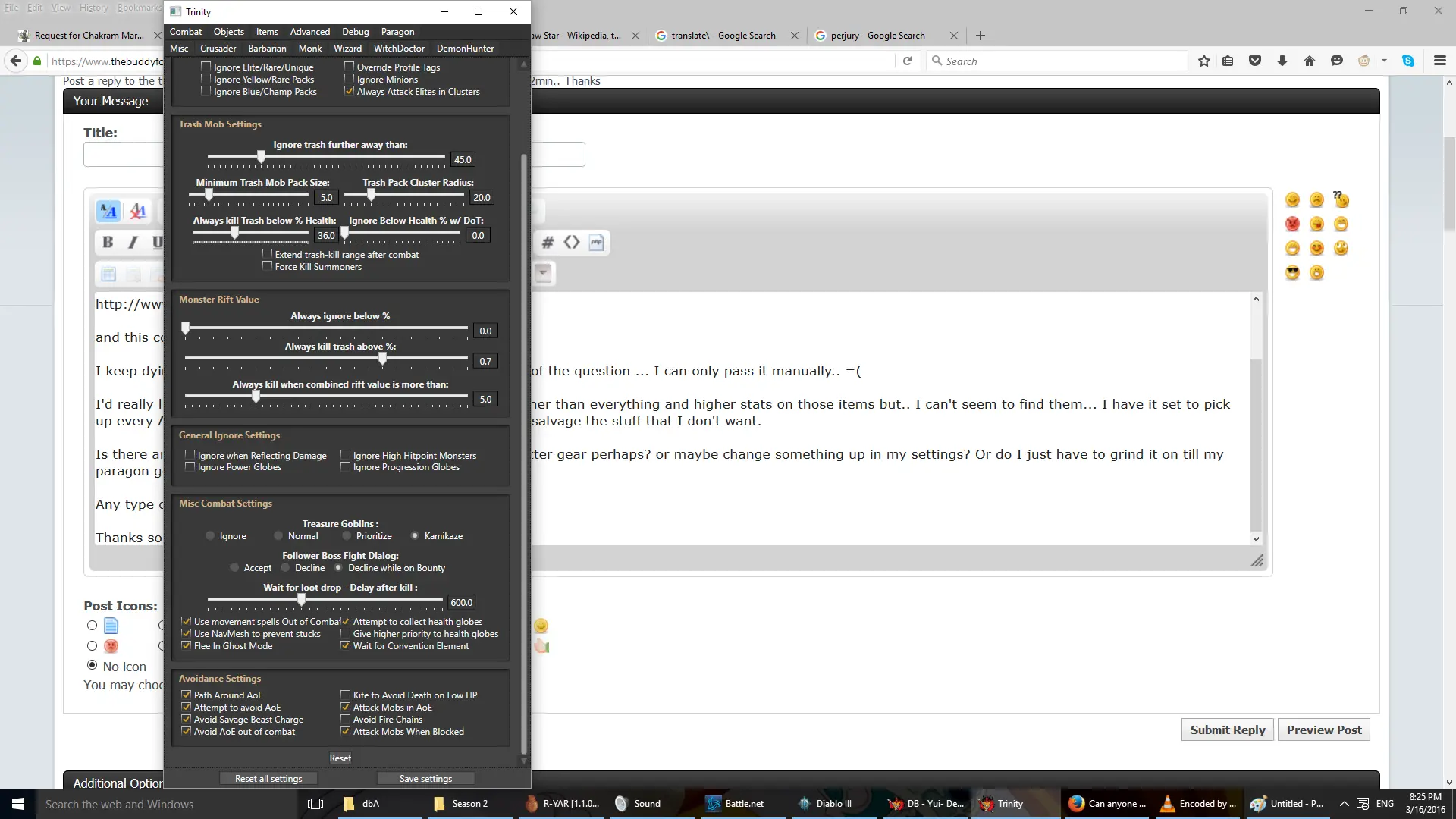The height and width of the screenshot is (819, 1456).
Task: Click Always kill trash above % slider
Action: (382, 358)
